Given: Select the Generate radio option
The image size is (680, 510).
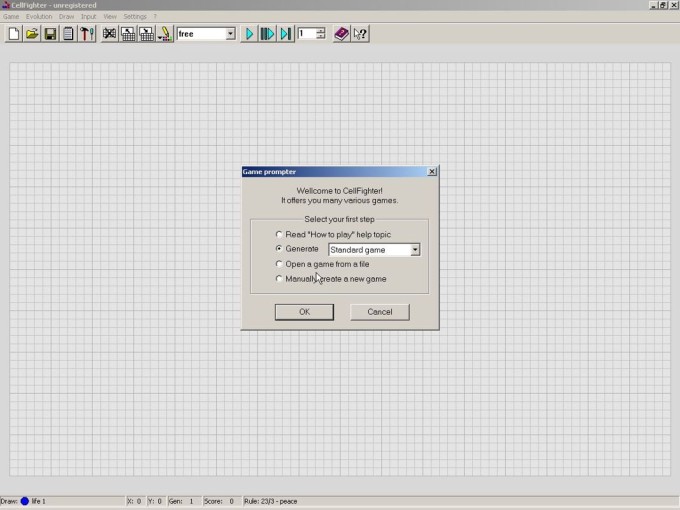Looking at the screenshot, I should [x=297, y=249].
